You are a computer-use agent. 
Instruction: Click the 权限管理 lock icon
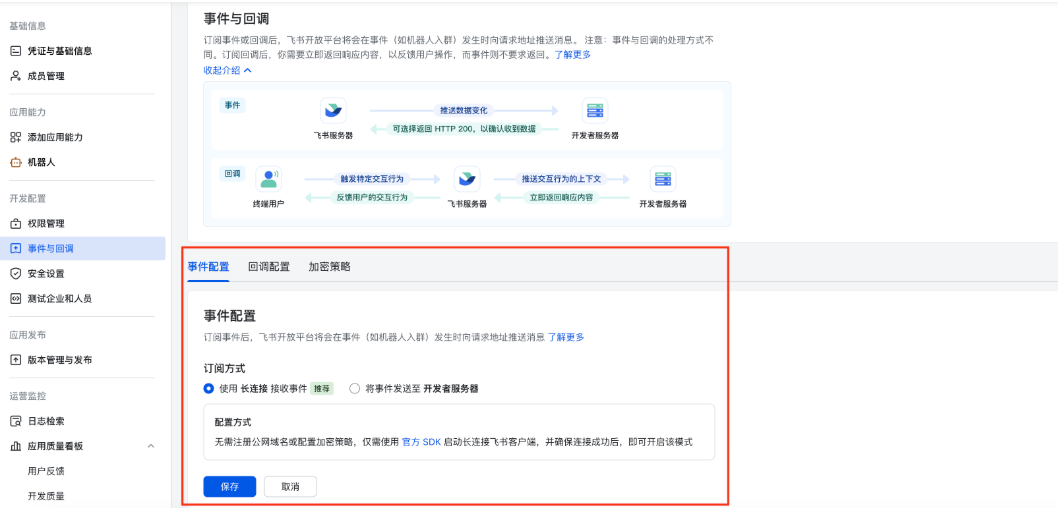(x=15, y=223)
